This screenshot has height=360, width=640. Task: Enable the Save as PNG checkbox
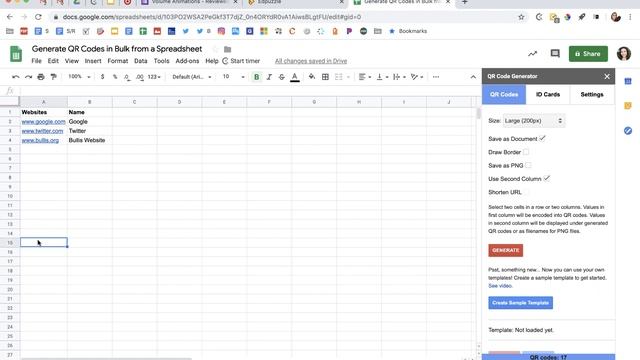[x=529, y=165]
